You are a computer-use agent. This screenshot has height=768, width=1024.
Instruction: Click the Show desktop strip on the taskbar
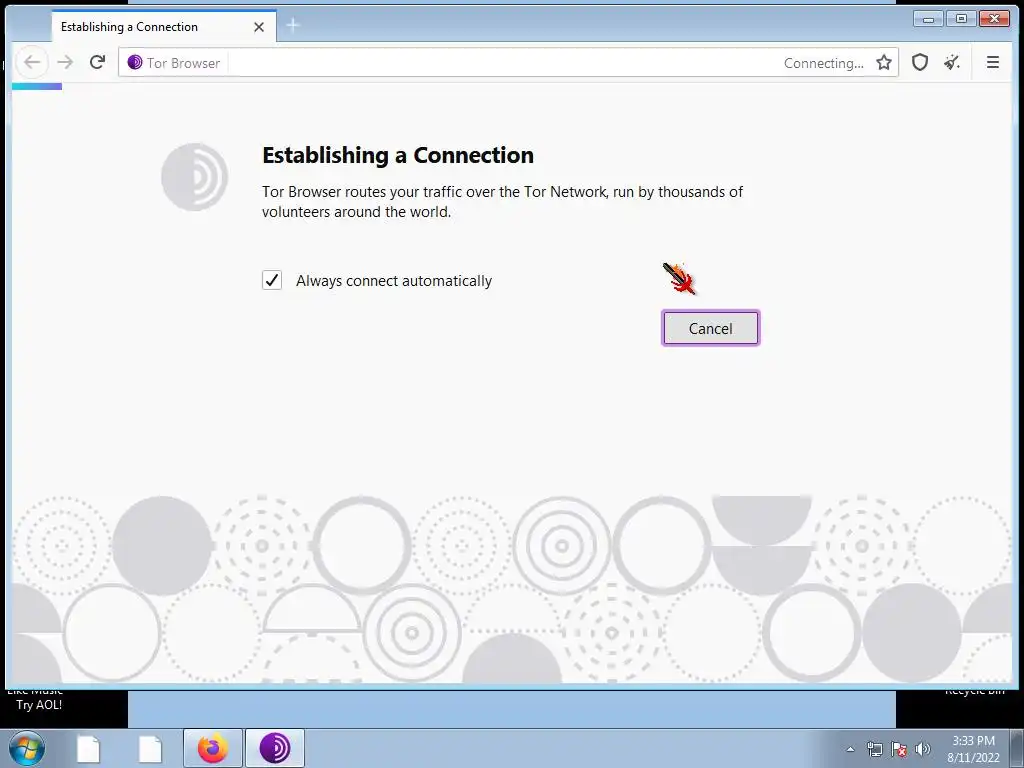[1016, 748]
